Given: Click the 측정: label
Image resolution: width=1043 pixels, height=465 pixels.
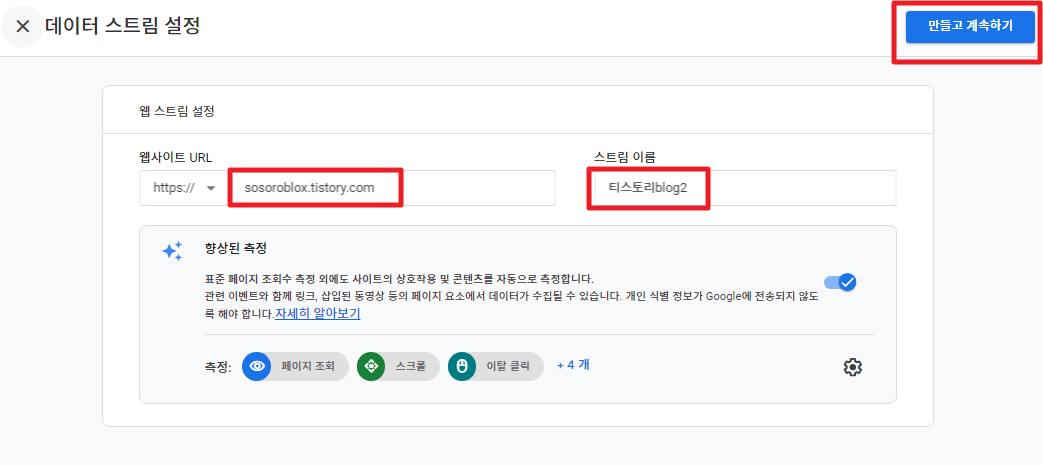Looking at the screenshot, I should (218, 367).
